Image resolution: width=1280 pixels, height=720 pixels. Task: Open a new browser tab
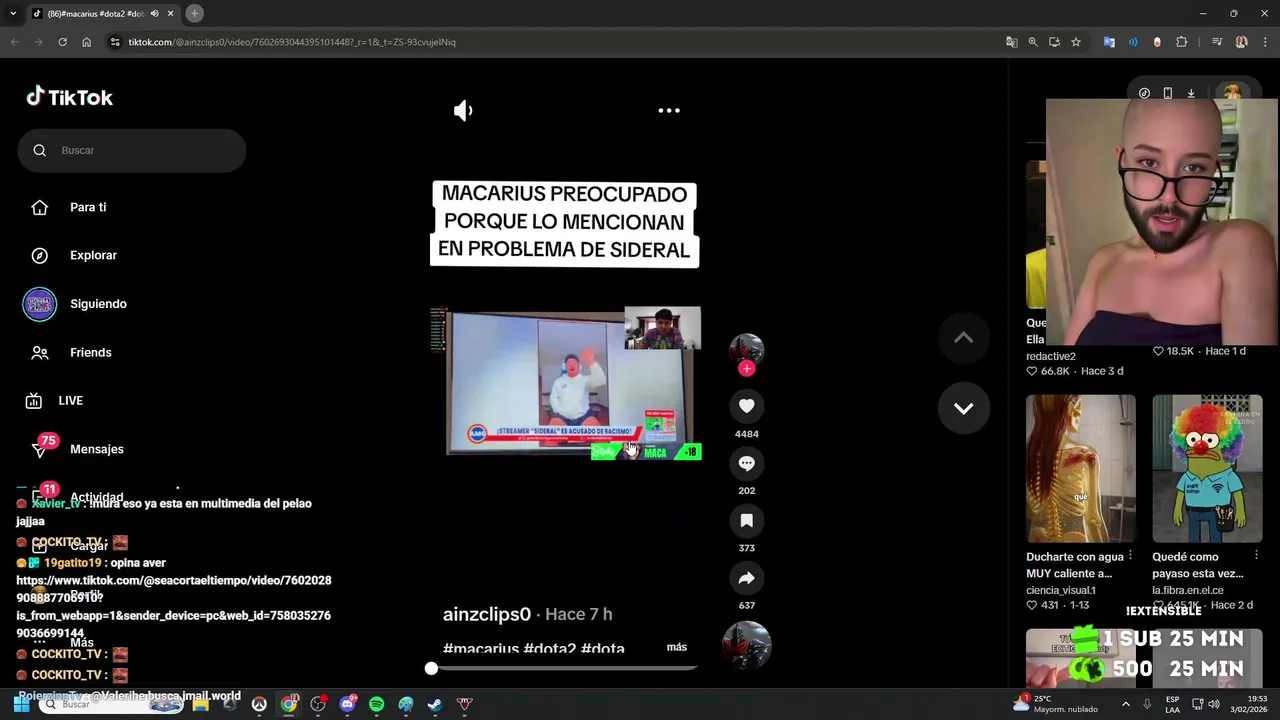(194, 13)
